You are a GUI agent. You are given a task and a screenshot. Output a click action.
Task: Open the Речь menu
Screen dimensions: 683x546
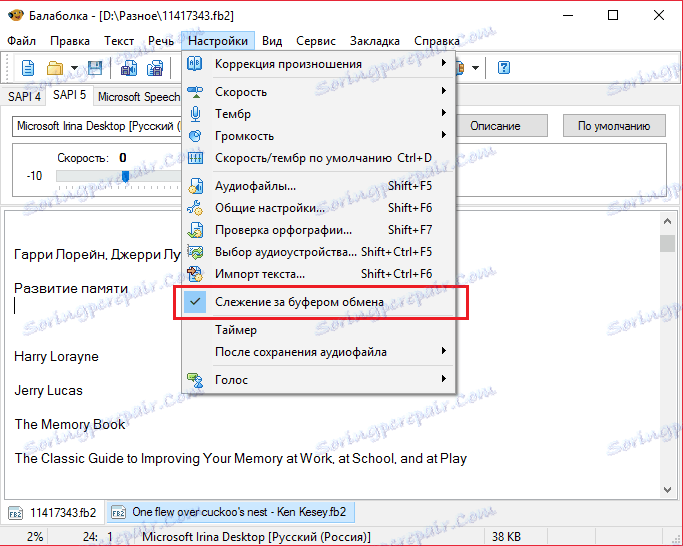(x=161, y=41)
